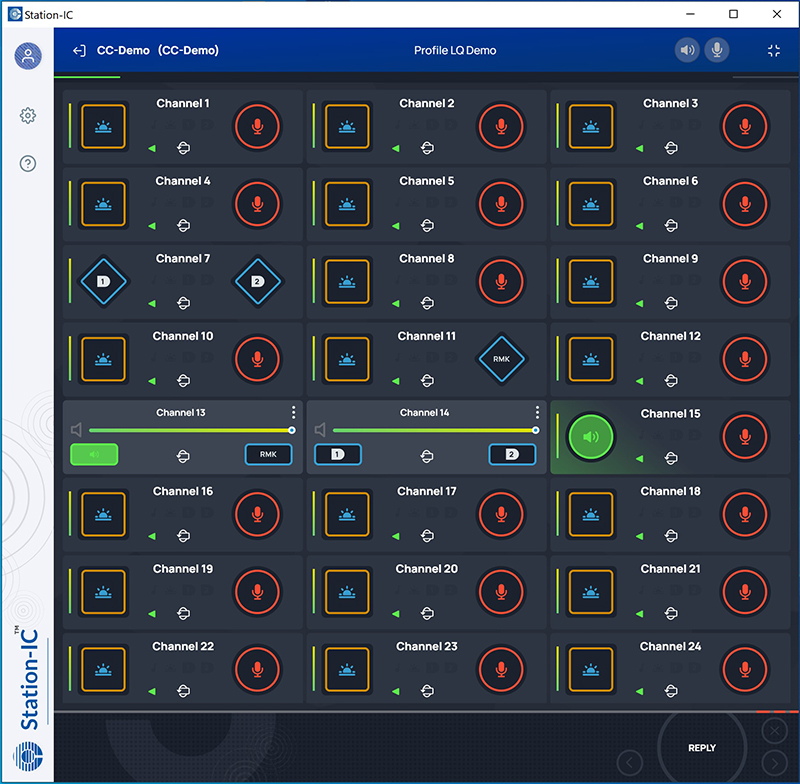Toggle the Channel 15 talk microphone
This screenshot has width=800, height=784.
[x=745, y=437]
